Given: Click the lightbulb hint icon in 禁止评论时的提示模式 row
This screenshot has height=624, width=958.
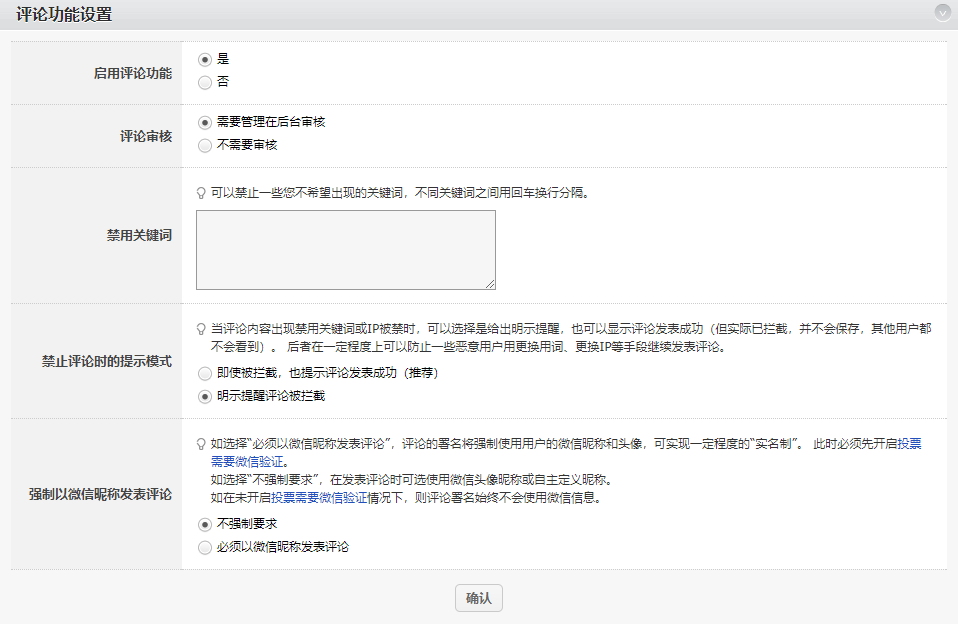Looking at the screenshot, I should pyautogui.click(x=201, y=329).
